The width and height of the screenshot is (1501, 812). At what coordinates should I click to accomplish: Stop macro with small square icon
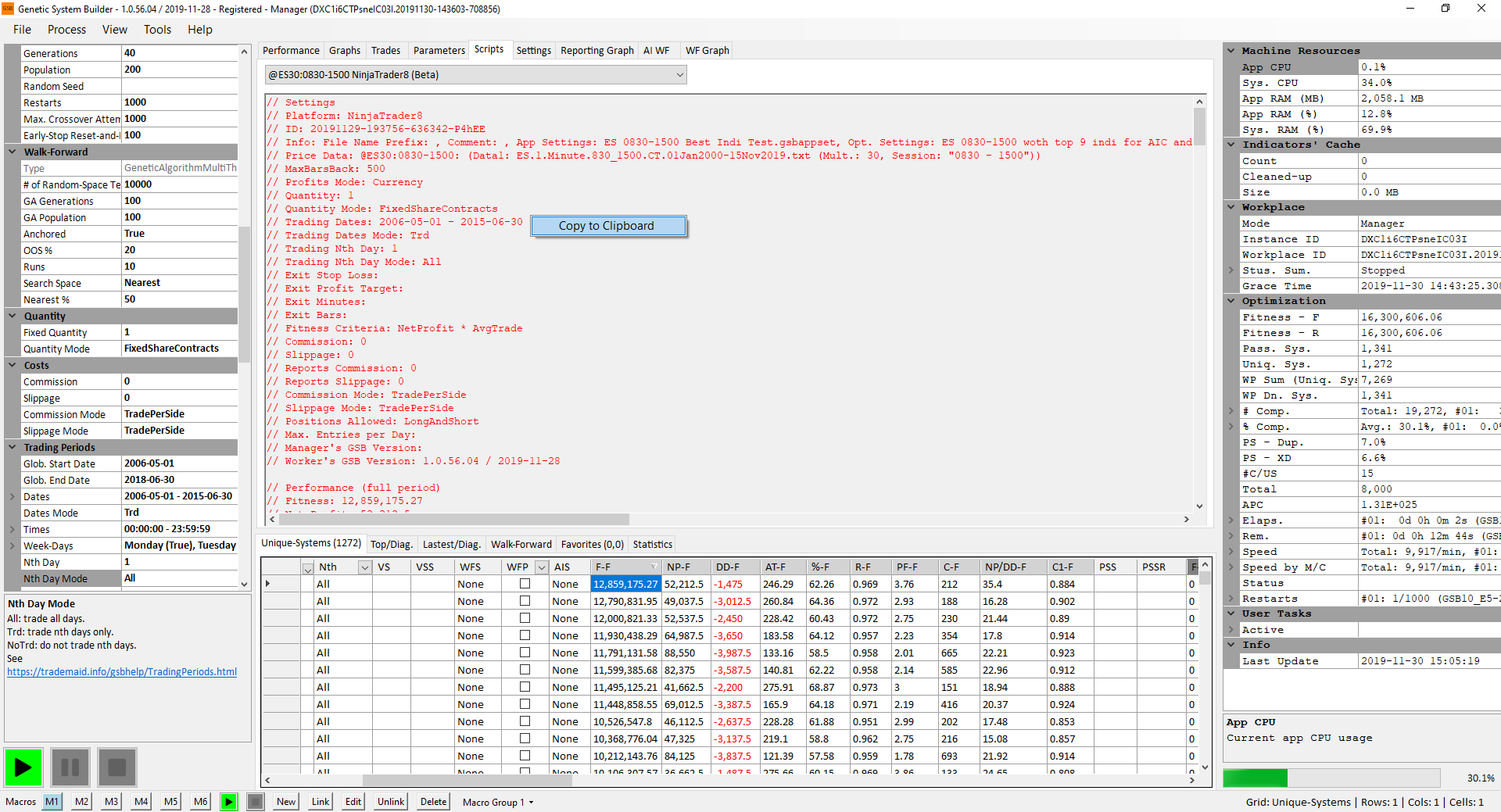point(255,802)
